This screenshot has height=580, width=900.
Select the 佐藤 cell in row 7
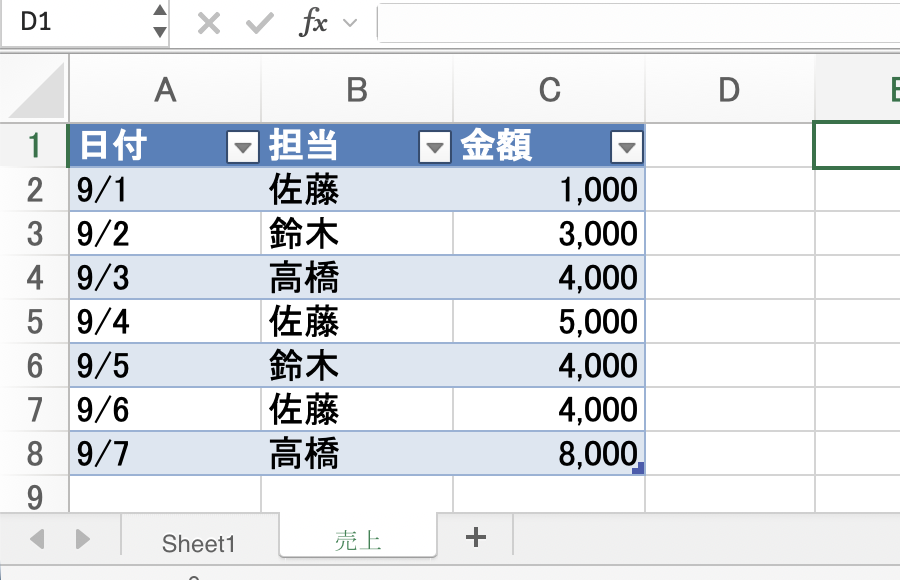[357, 409]
